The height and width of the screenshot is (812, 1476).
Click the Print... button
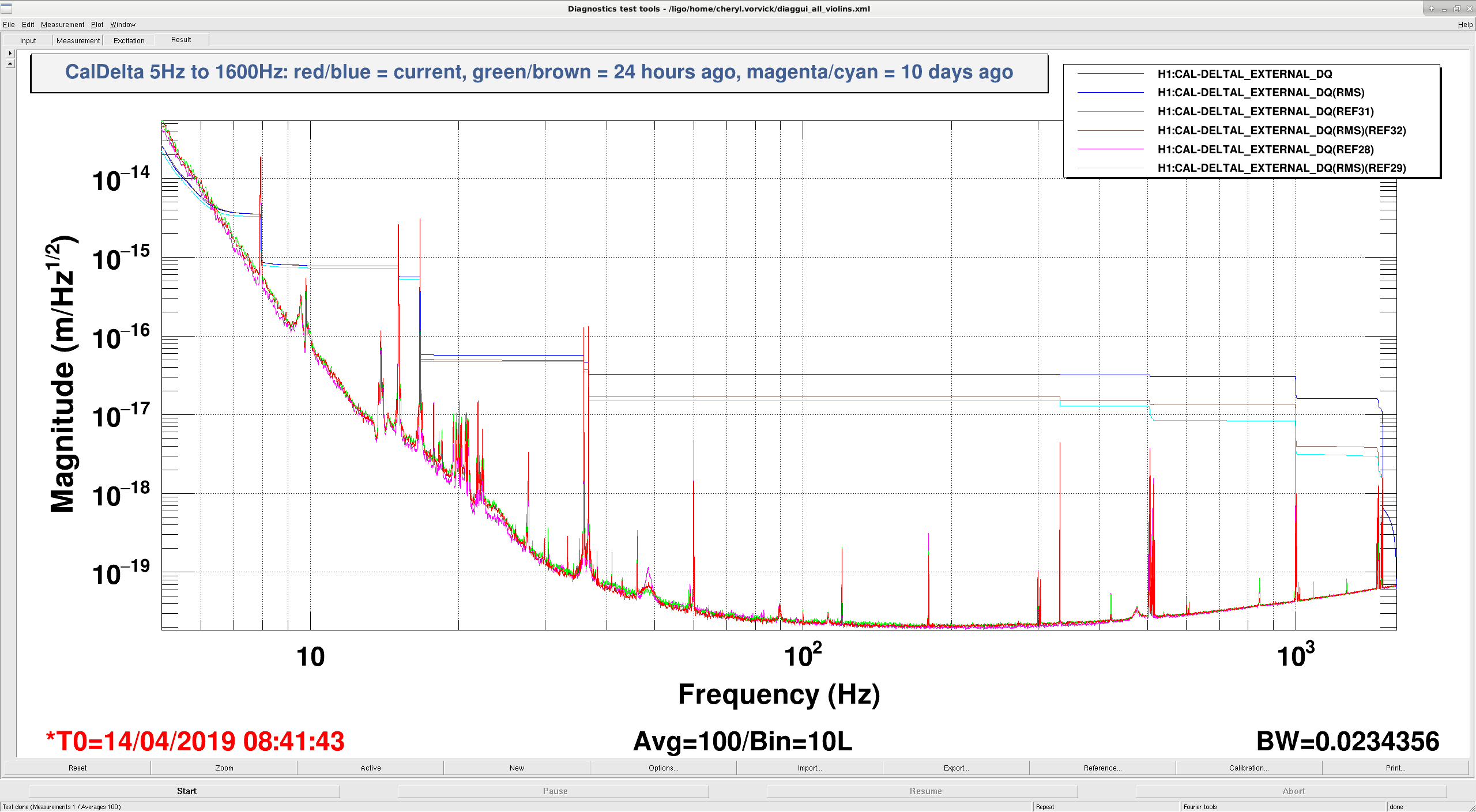(1395, 768)
